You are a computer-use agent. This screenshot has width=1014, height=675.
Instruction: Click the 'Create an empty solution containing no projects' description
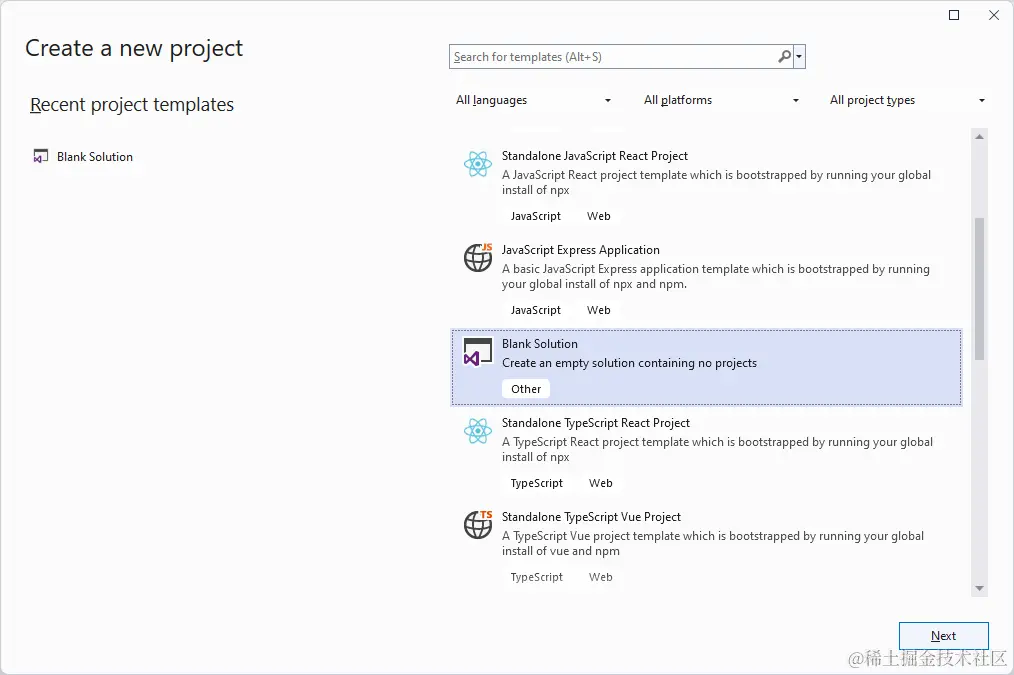point(629,363)
